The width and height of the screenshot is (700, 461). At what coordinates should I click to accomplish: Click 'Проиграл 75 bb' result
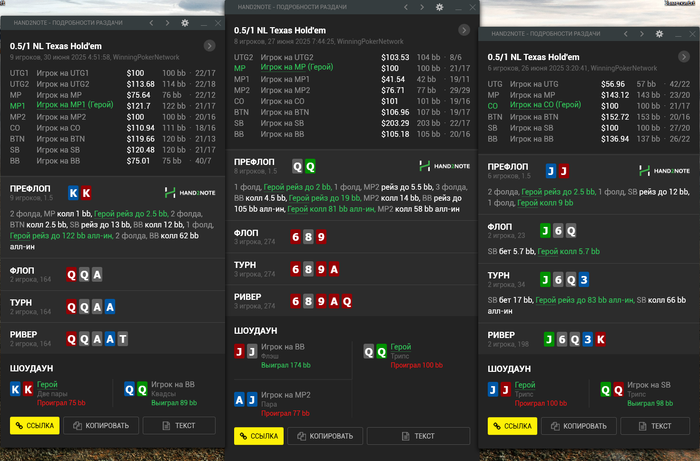click(x=61, y=403)
